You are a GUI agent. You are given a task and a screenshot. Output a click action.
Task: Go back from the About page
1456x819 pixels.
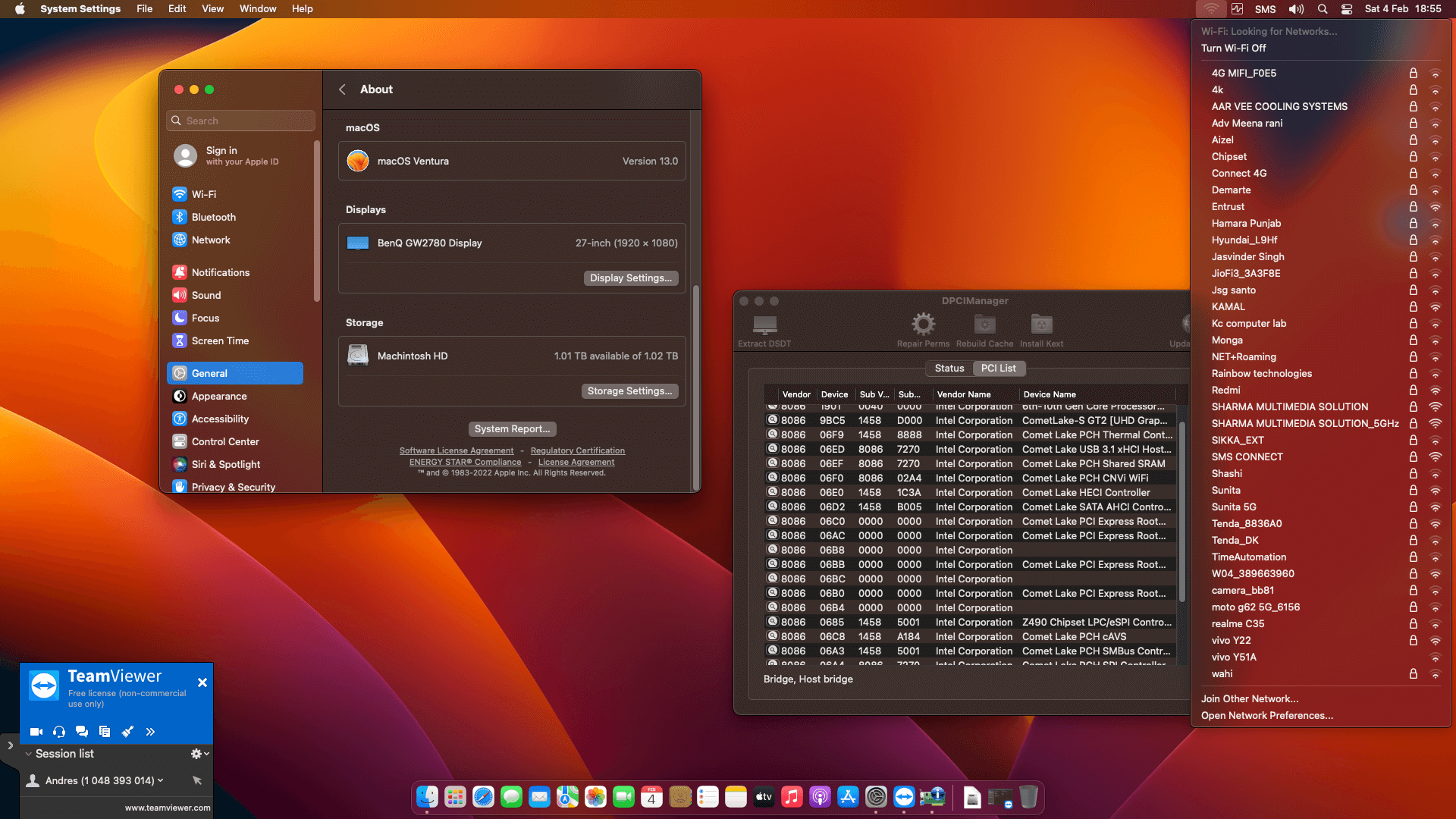click(342, 89)
